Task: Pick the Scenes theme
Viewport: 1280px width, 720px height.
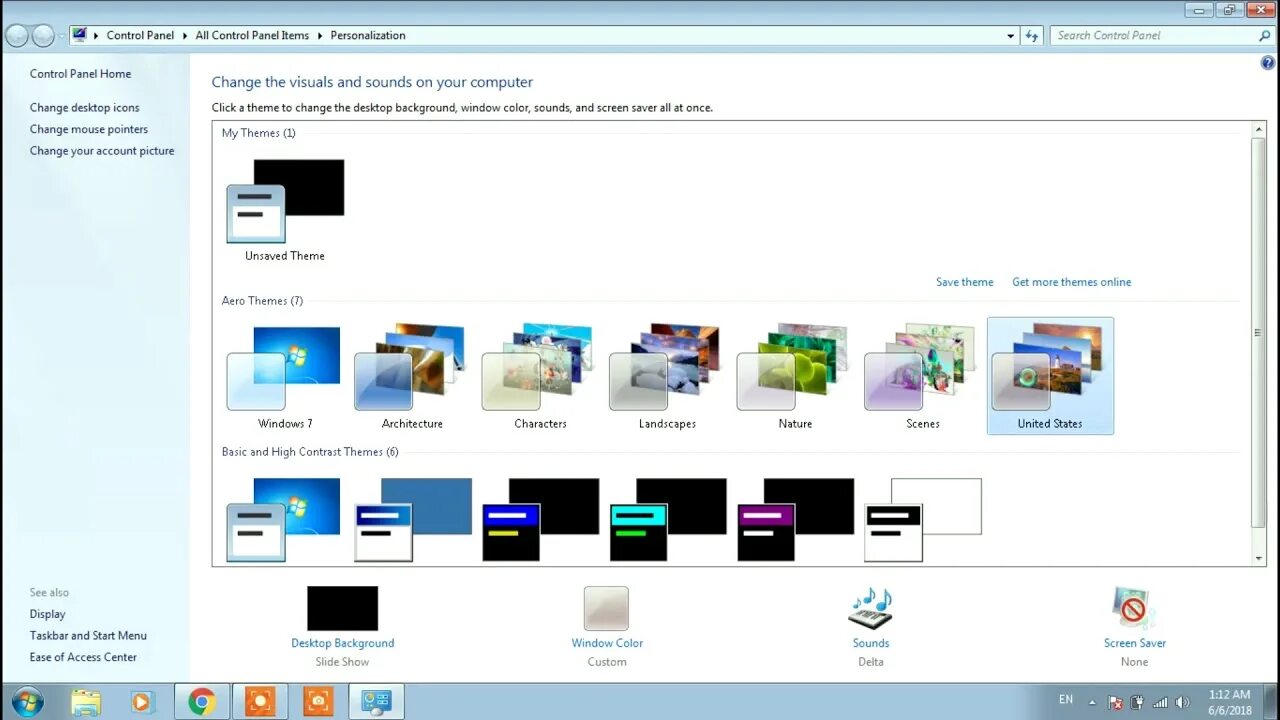Action: 922,377
